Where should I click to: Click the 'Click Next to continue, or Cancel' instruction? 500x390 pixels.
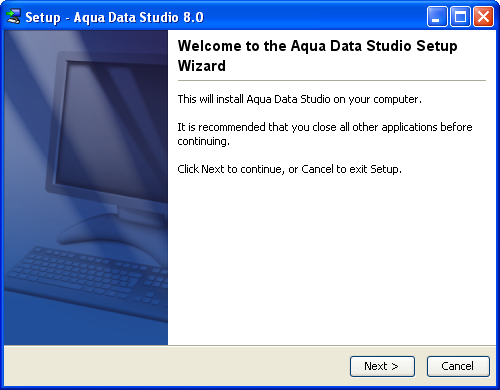coord(289,169)
